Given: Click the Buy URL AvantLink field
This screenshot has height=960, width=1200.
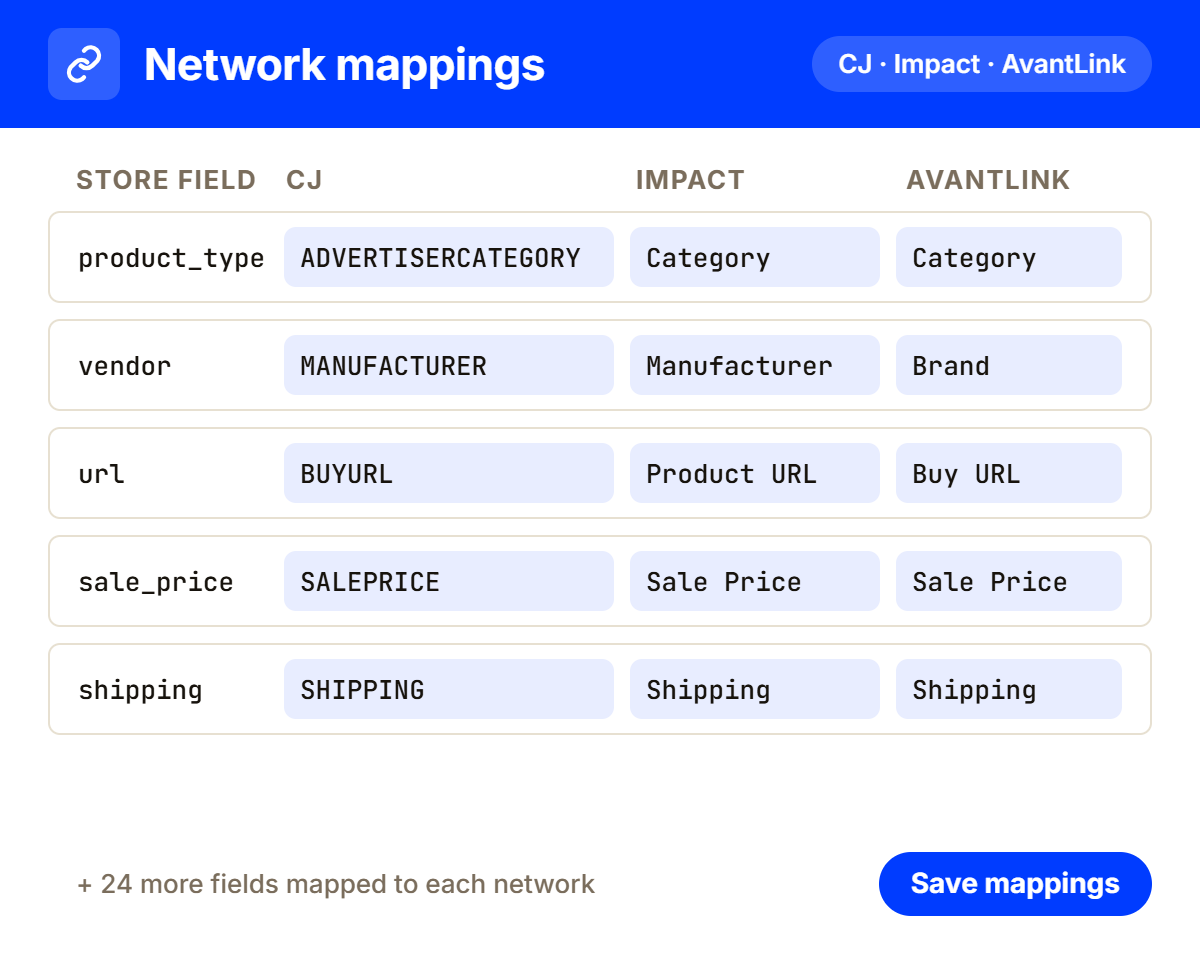Looking at the screenshot, I should [x=1009, y=473].
